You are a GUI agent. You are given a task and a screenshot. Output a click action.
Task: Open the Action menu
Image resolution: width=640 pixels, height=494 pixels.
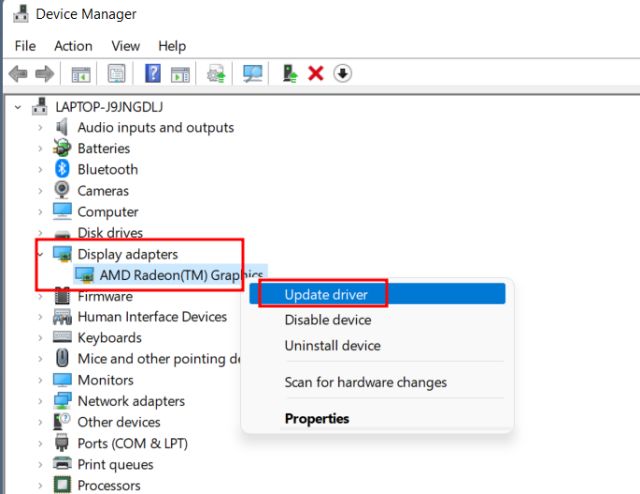tap(73, 46)
